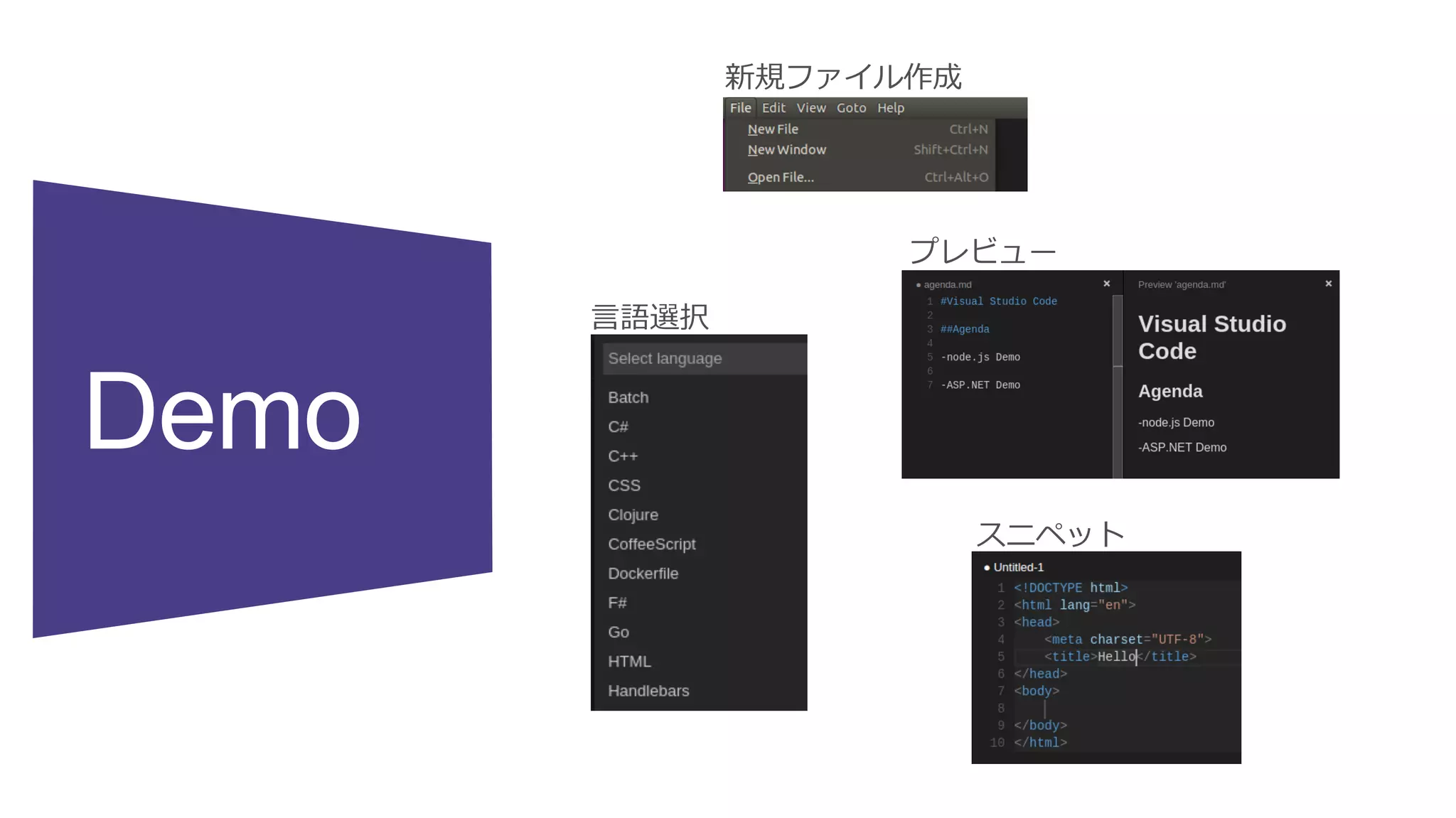The width and height of the screenshot is (1456, 818).
Task: Click the agenda.md editor vertical scrollbar
Action: tap(1117, 332)
